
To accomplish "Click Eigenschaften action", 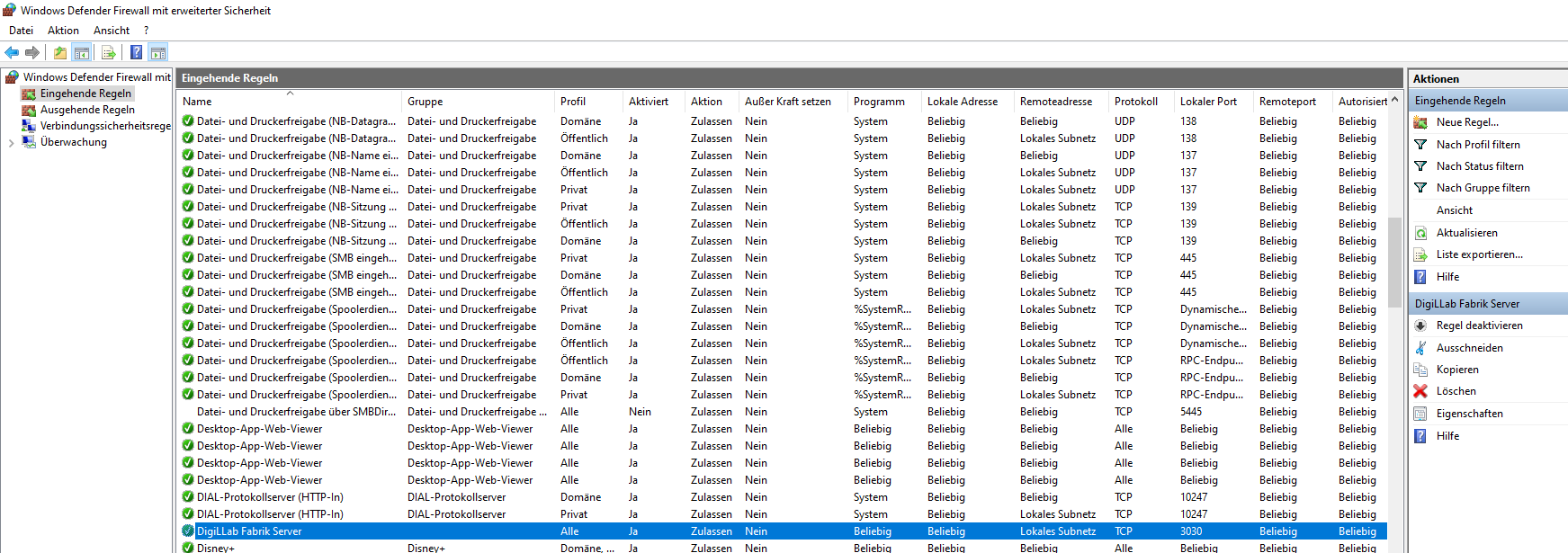I will (1469, 414).
